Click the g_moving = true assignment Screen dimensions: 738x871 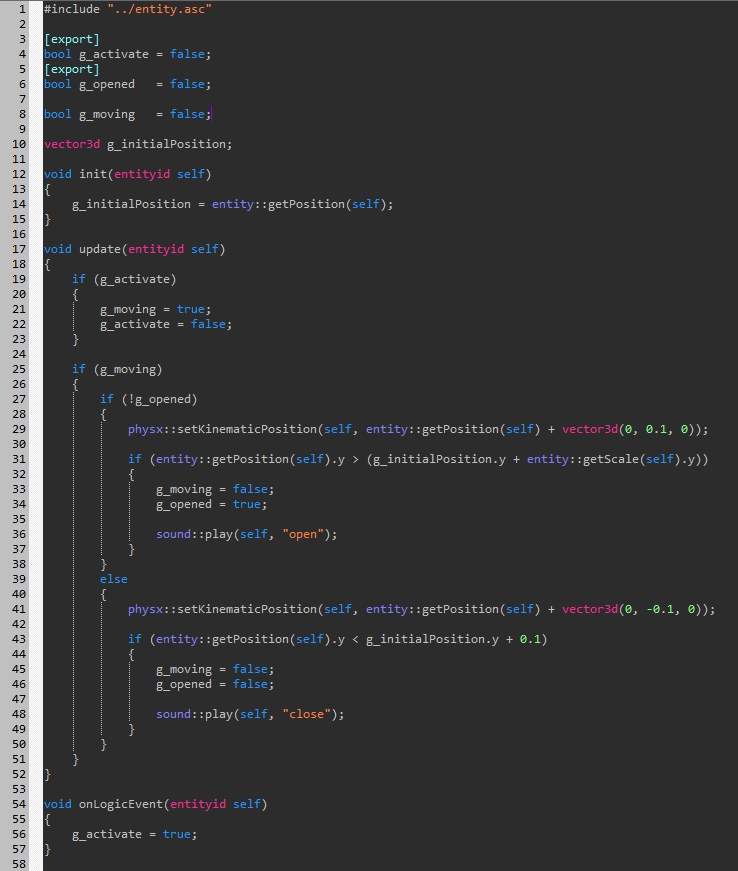(x=155, y=309)
